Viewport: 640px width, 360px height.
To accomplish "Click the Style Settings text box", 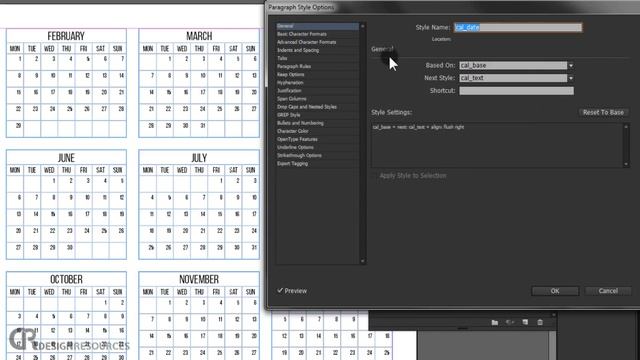I will pyautogui.click(x=497, y=145).
